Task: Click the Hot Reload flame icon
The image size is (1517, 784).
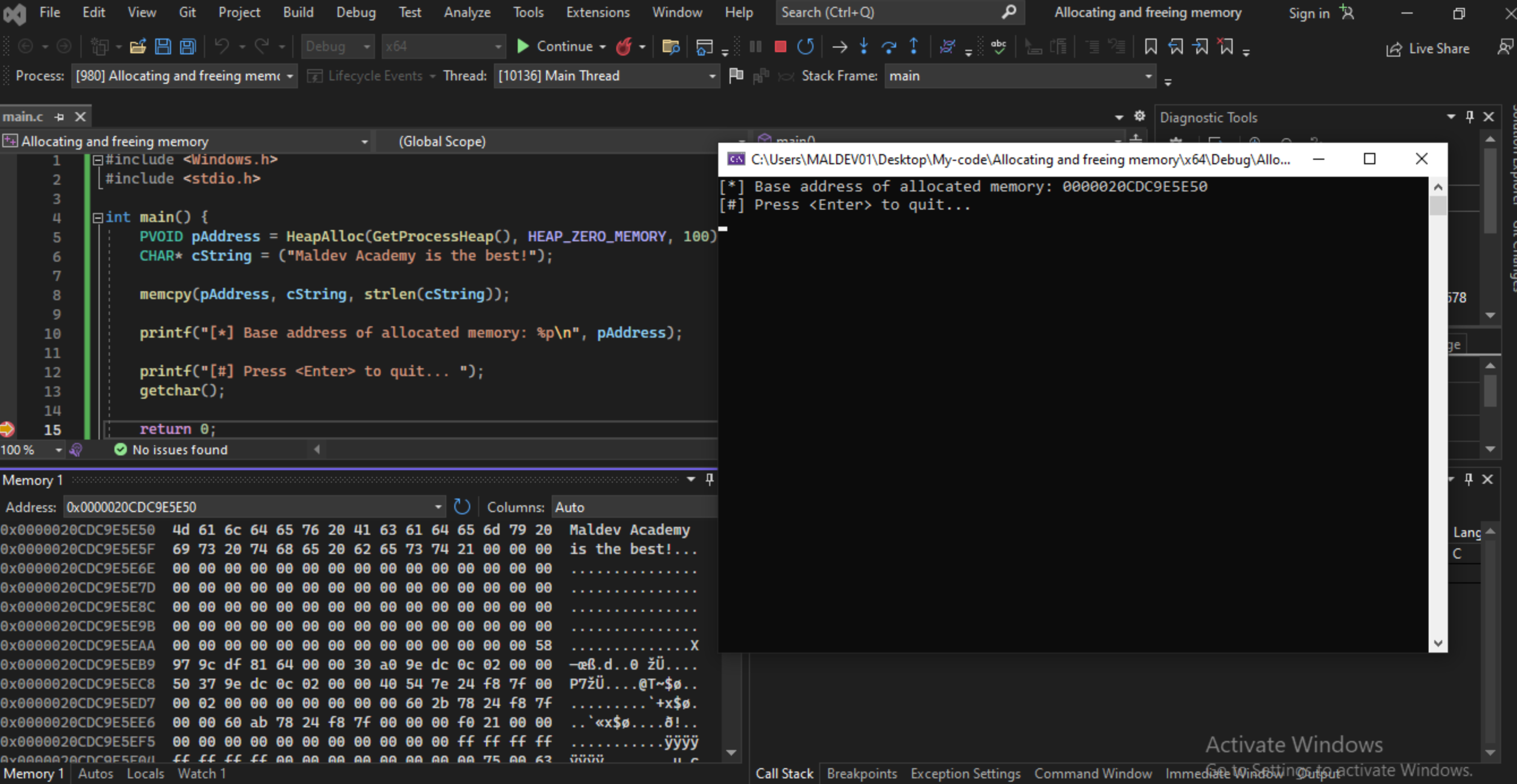Action: pos(624,46)
